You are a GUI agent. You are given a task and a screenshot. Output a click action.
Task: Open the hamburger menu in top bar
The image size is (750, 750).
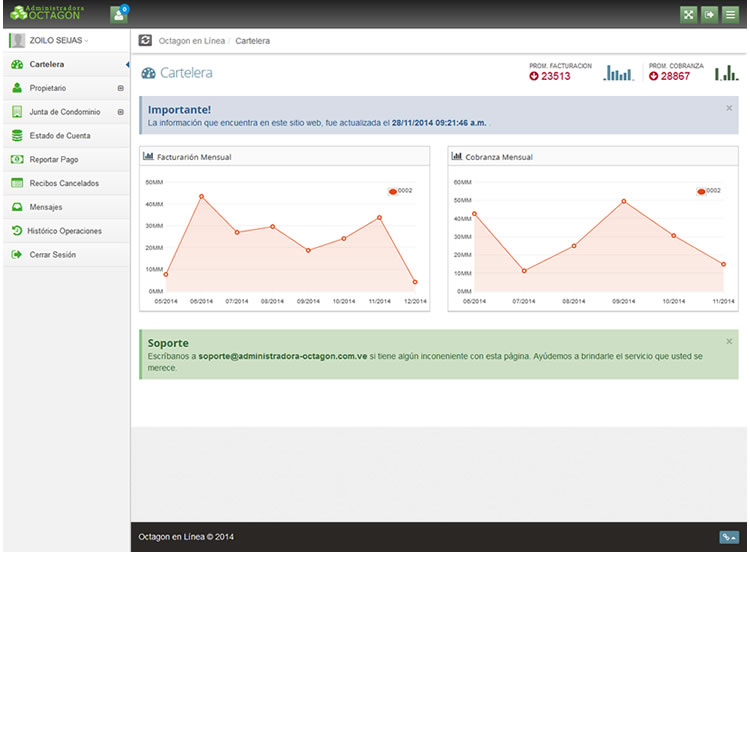click(x=730, y=14)
